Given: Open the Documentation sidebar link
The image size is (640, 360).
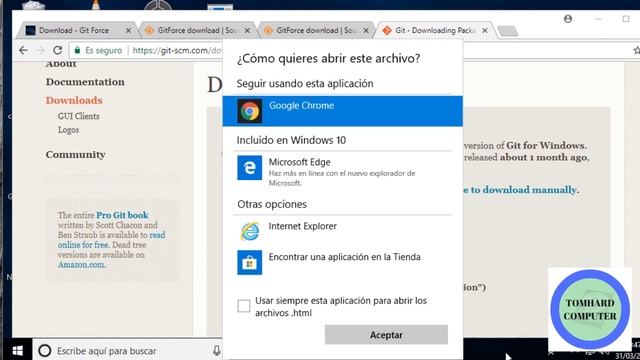Looking at the screenshot, I should (x=85, y=82).
